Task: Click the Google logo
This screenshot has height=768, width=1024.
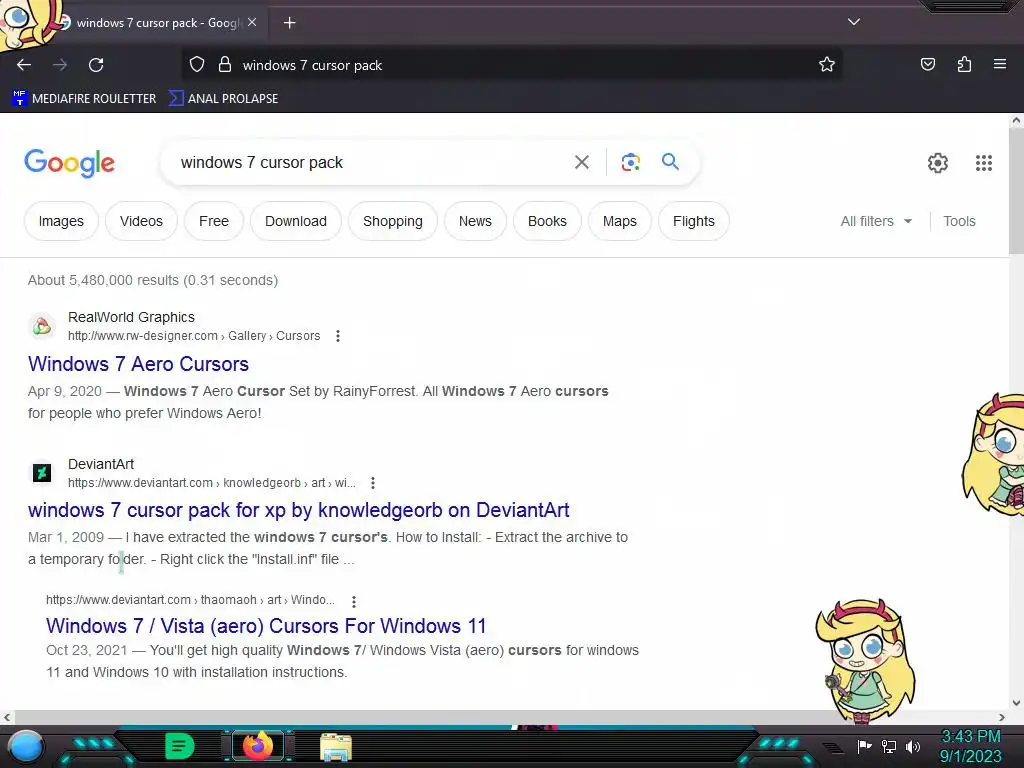Action: [69, 163]
